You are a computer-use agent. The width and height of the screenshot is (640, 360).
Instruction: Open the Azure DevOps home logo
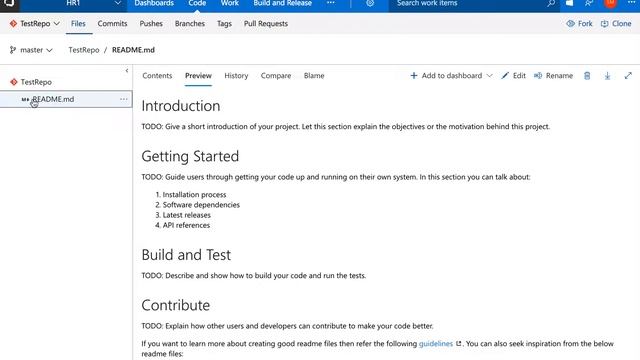pyautogui.click(x=9, y=4)
